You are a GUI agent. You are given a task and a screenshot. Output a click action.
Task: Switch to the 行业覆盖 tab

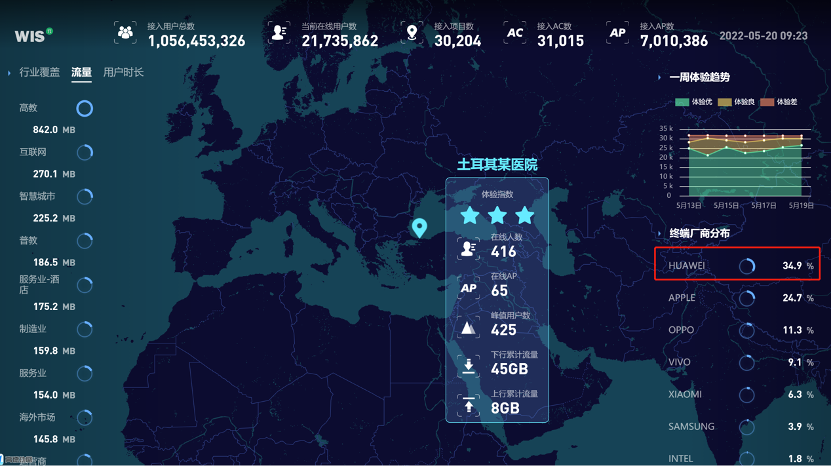coord(40,73)
